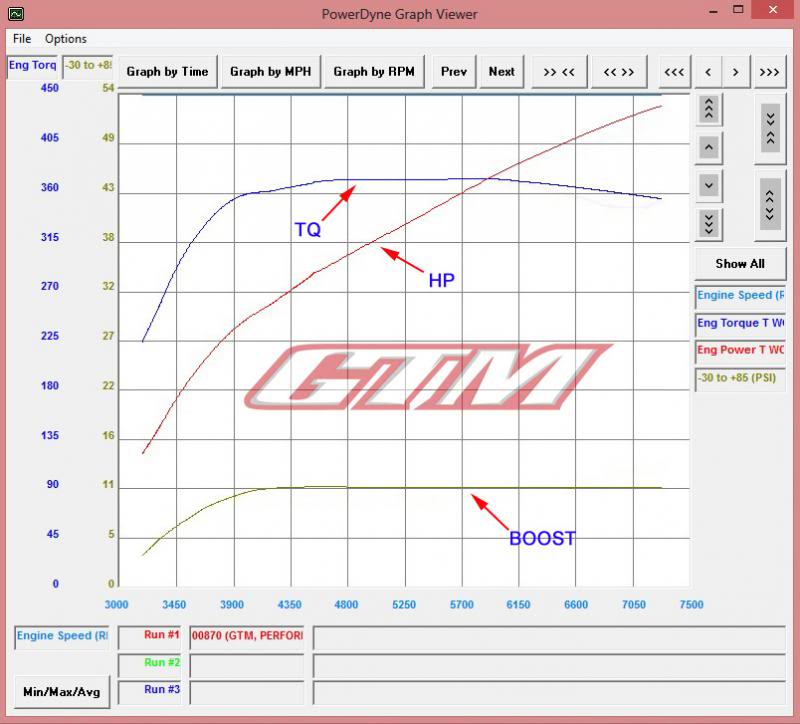Advance with the Next button

coord(502,71)
